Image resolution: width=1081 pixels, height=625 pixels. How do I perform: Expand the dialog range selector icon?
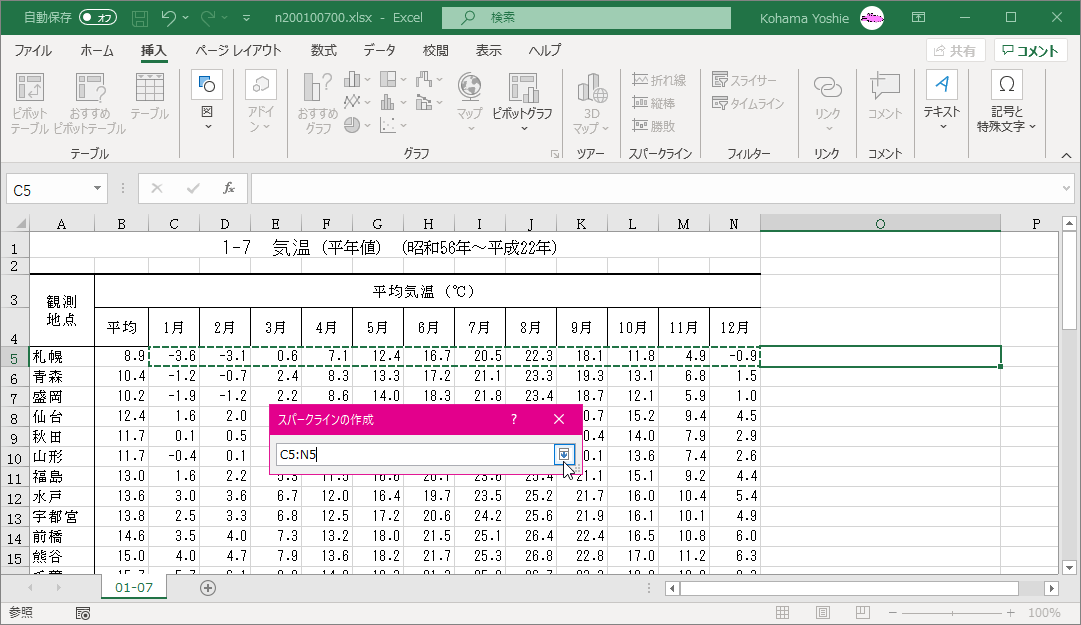click(565, 455)
